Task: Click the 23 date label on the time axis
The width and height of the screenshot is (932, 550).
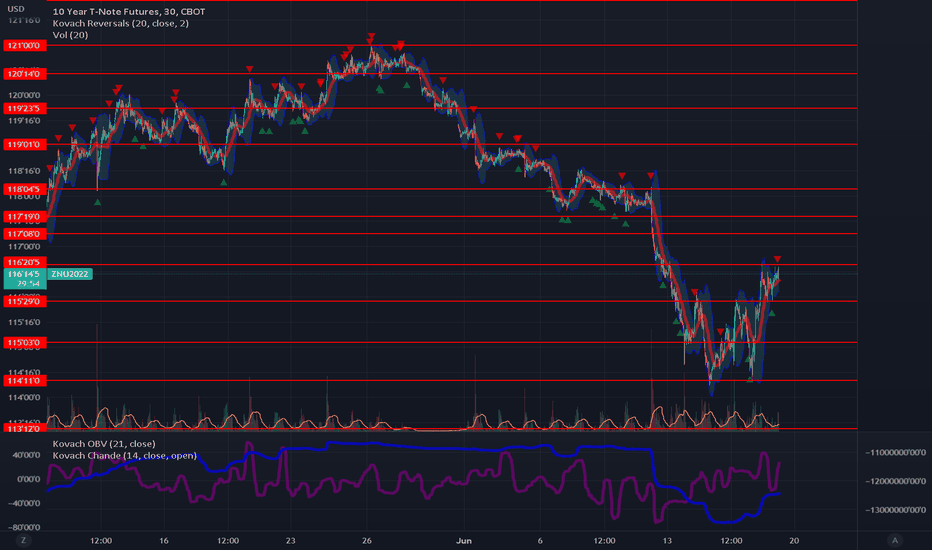Action: (x=290, y=540)
